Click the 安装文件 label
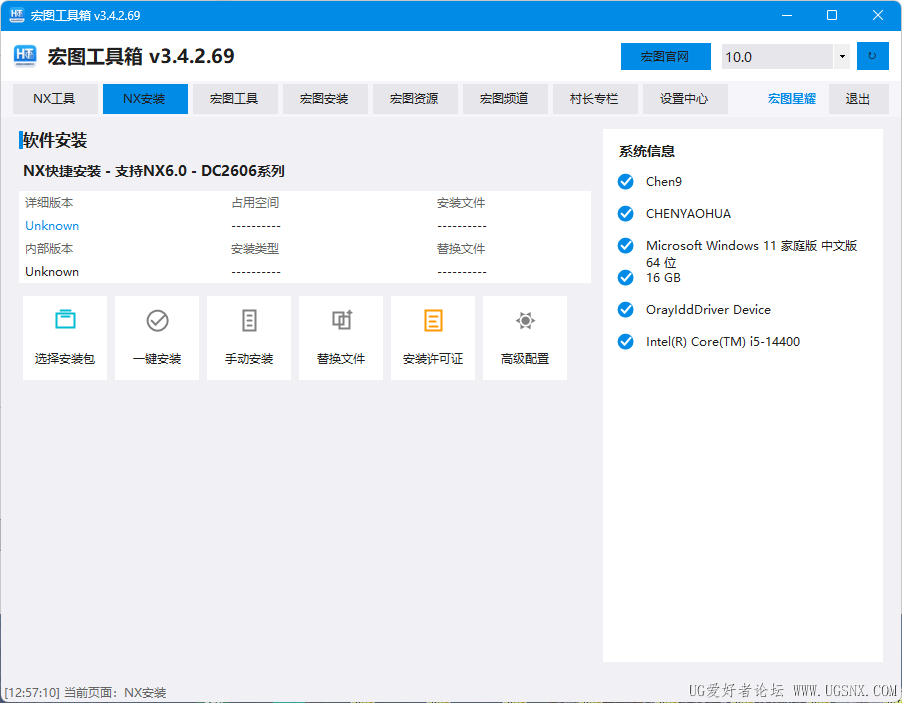902x703 pixels. click(x=461, y=203)
